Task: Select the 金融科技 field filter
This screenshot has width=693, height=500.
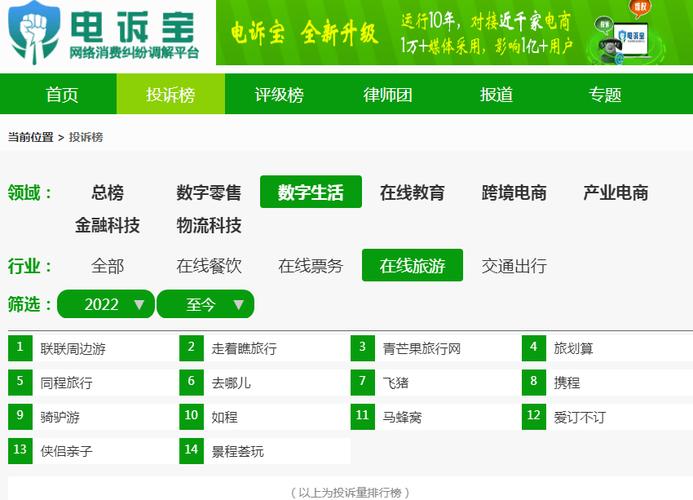Action: coord(107,225)
